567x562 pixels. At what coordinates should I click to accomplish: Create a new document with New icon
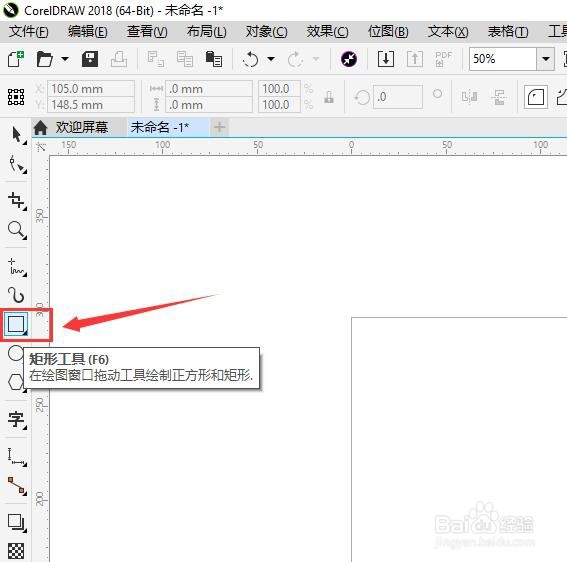click(16, 59)
